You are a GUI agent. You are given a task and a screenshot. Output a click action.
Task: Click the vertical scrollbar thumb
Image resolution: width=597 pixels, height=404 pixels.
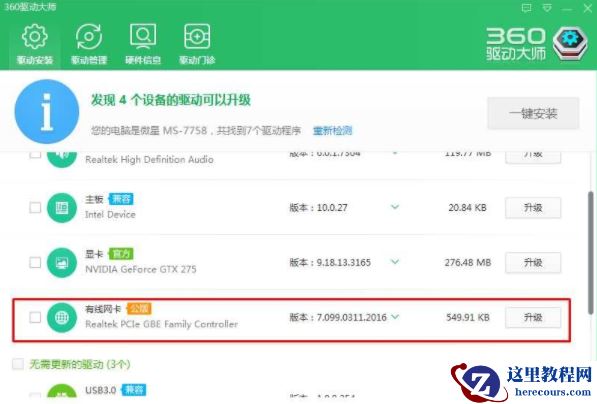coord(591,253)
